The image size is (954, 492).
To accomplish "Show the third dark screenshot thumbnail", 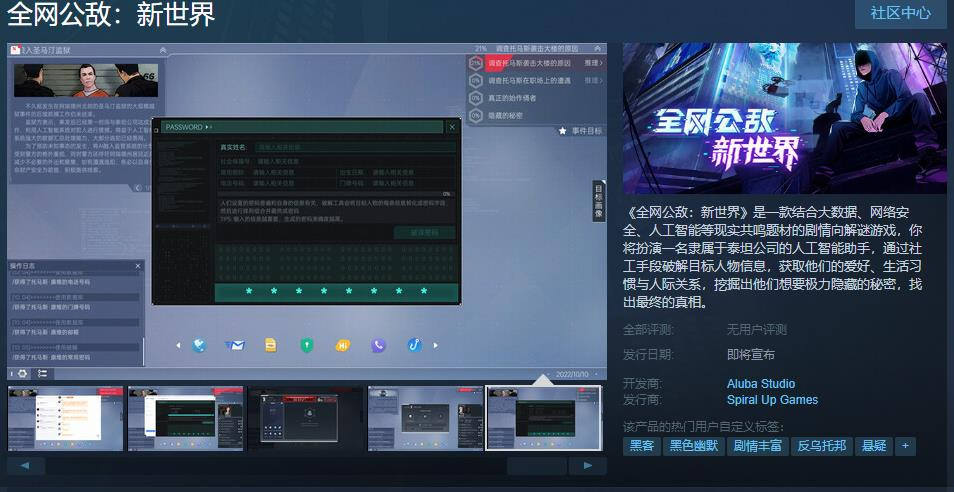I will pyautogui.click(x=305, y=418).
